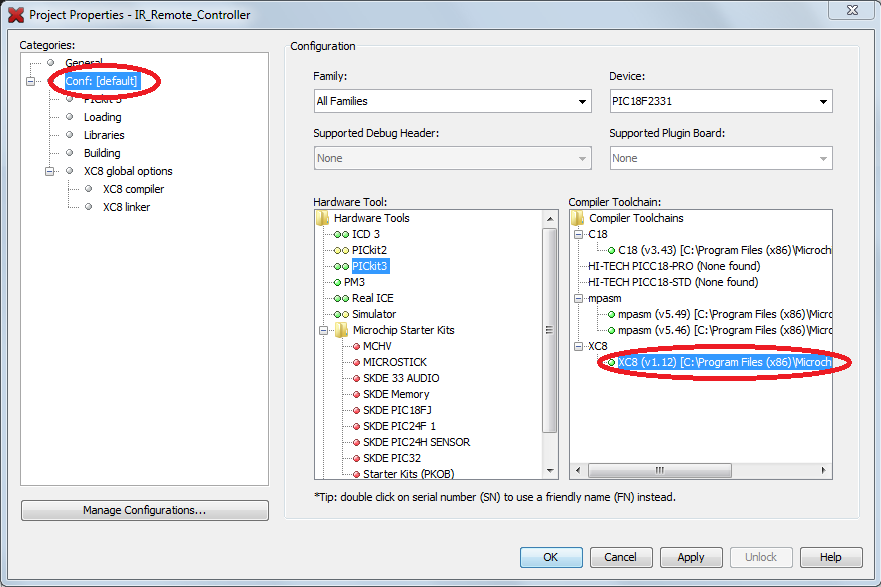The width and height of the screenshot is (881, 587).
Task: Click the Apply button
Action: pos(691,557)
